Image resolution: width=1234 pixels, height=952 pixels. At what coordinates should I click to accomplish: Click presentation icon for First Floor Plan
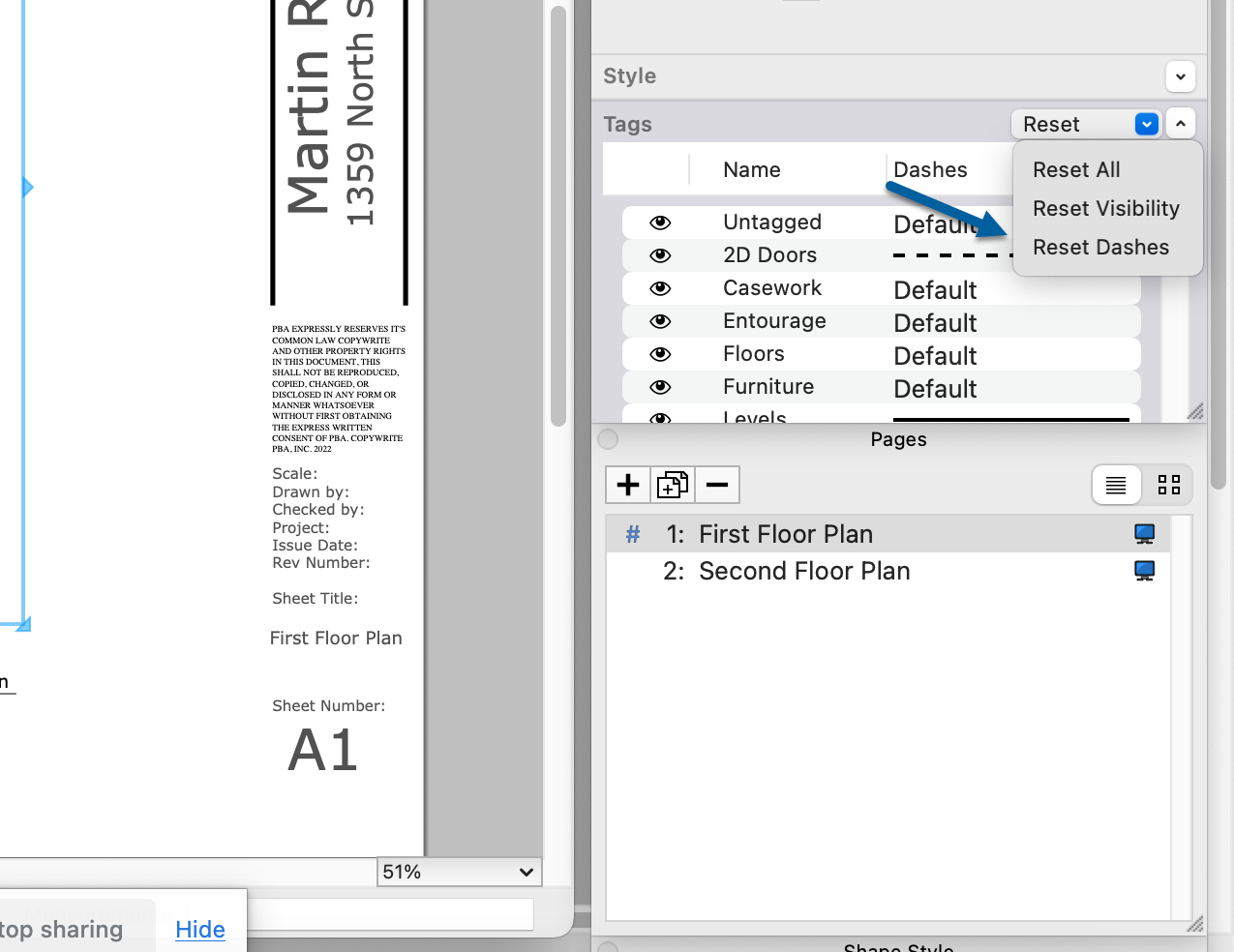1144,534
